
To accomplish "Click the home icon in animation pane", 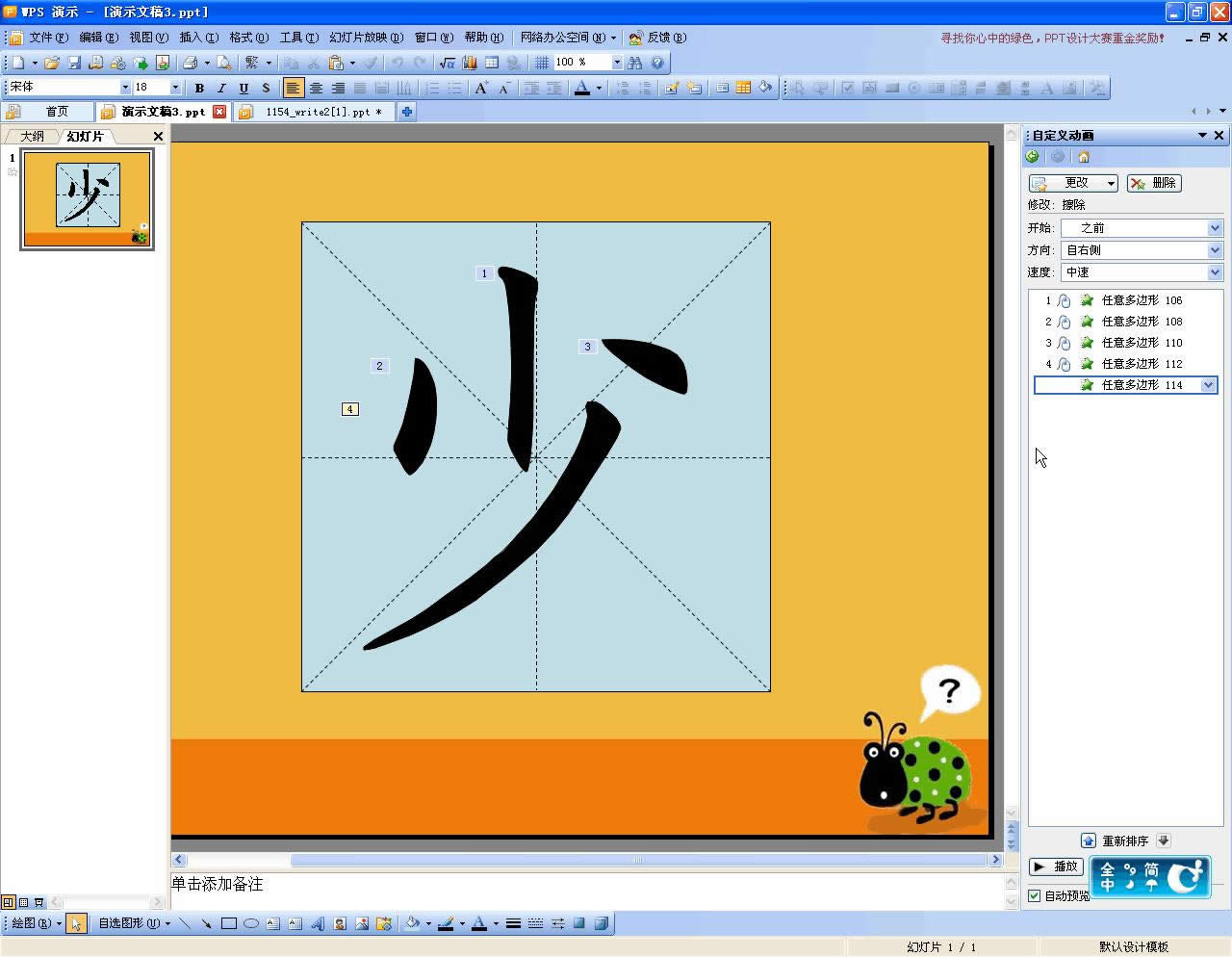I will click(1084, 157).
